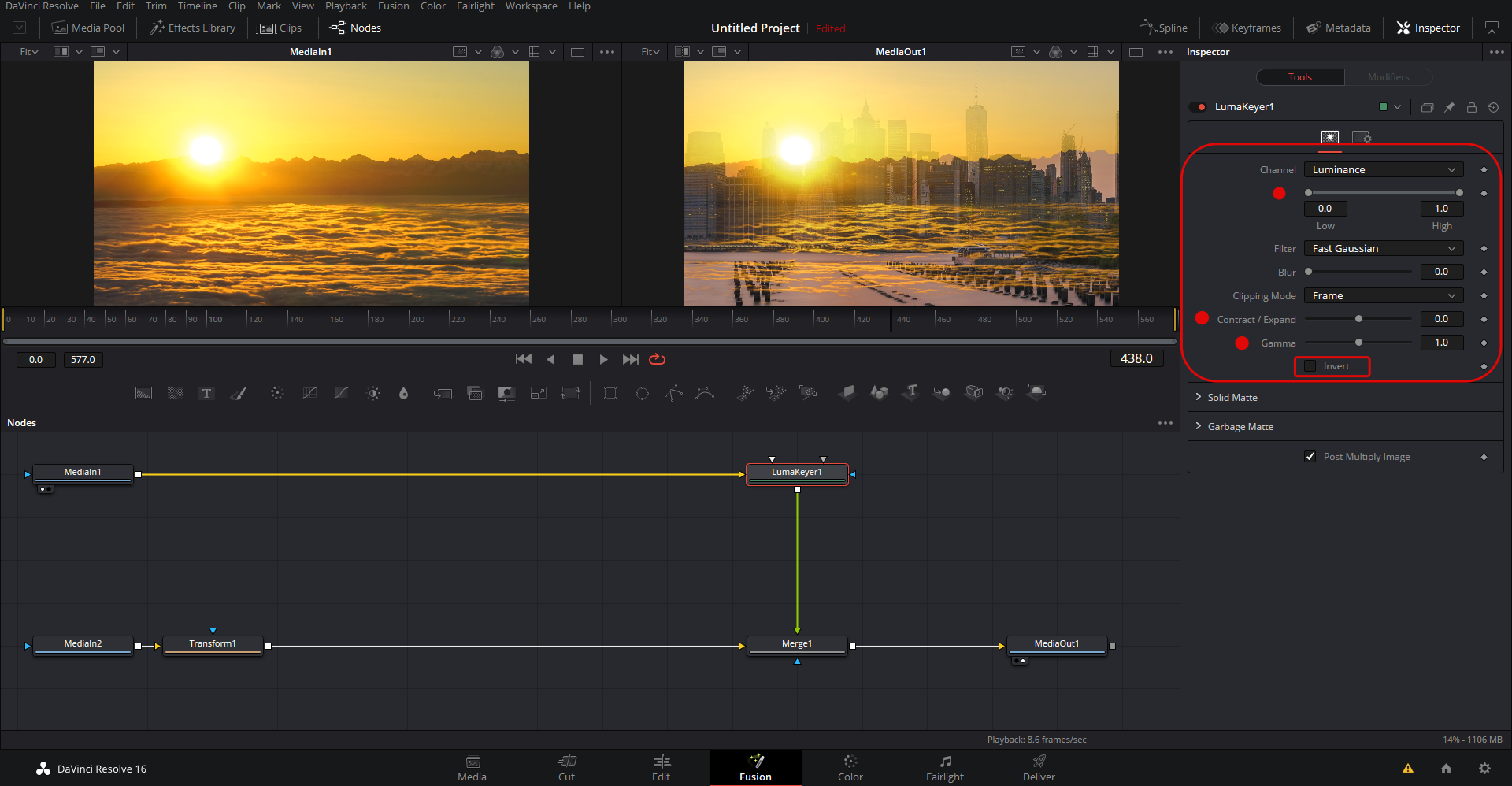
Task: Enable the Invert checkbox
Action: (1310, 366)
